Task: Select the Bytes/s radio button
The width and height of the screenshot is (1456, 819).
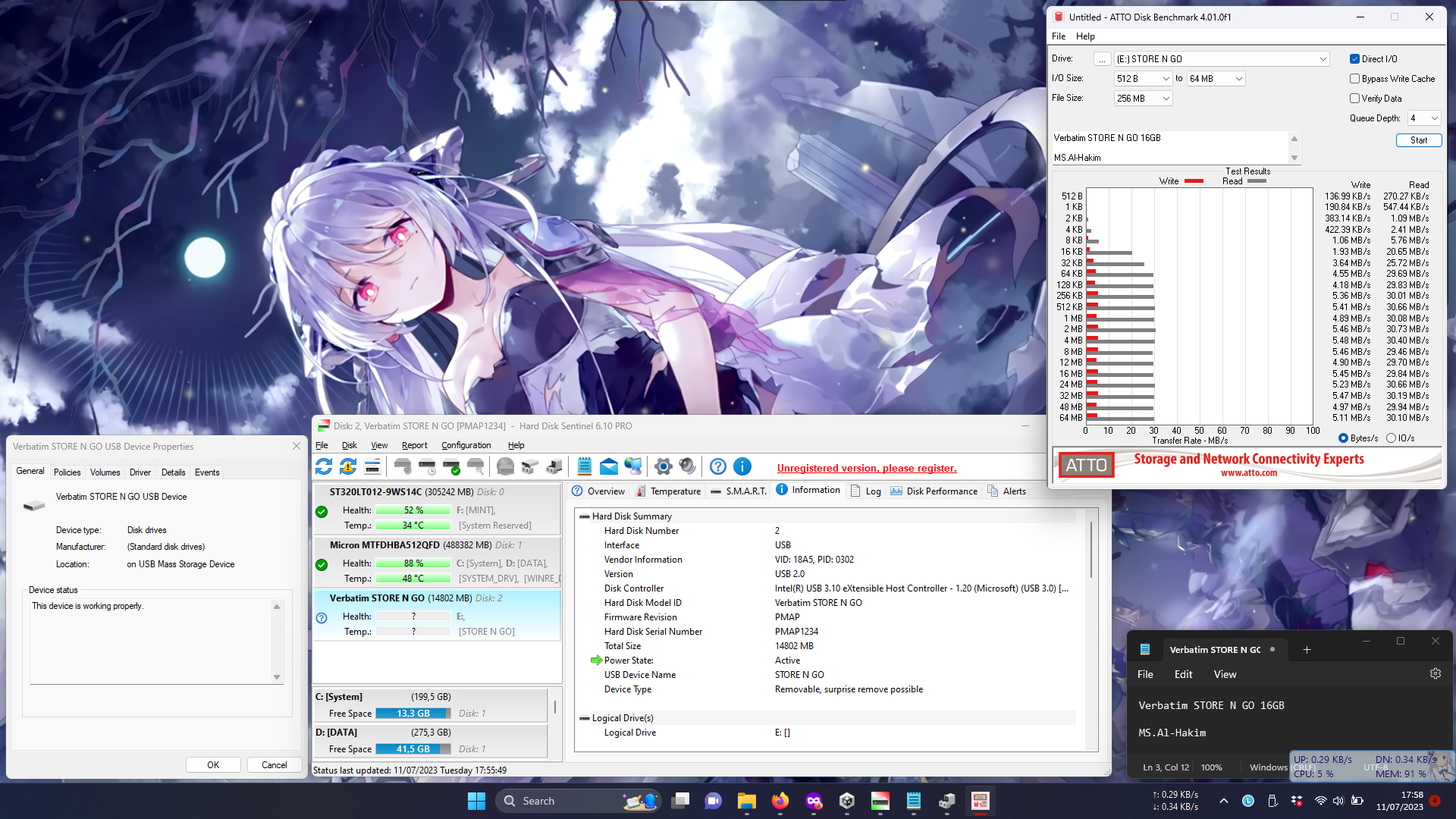Action: (x=1343, y=438)
